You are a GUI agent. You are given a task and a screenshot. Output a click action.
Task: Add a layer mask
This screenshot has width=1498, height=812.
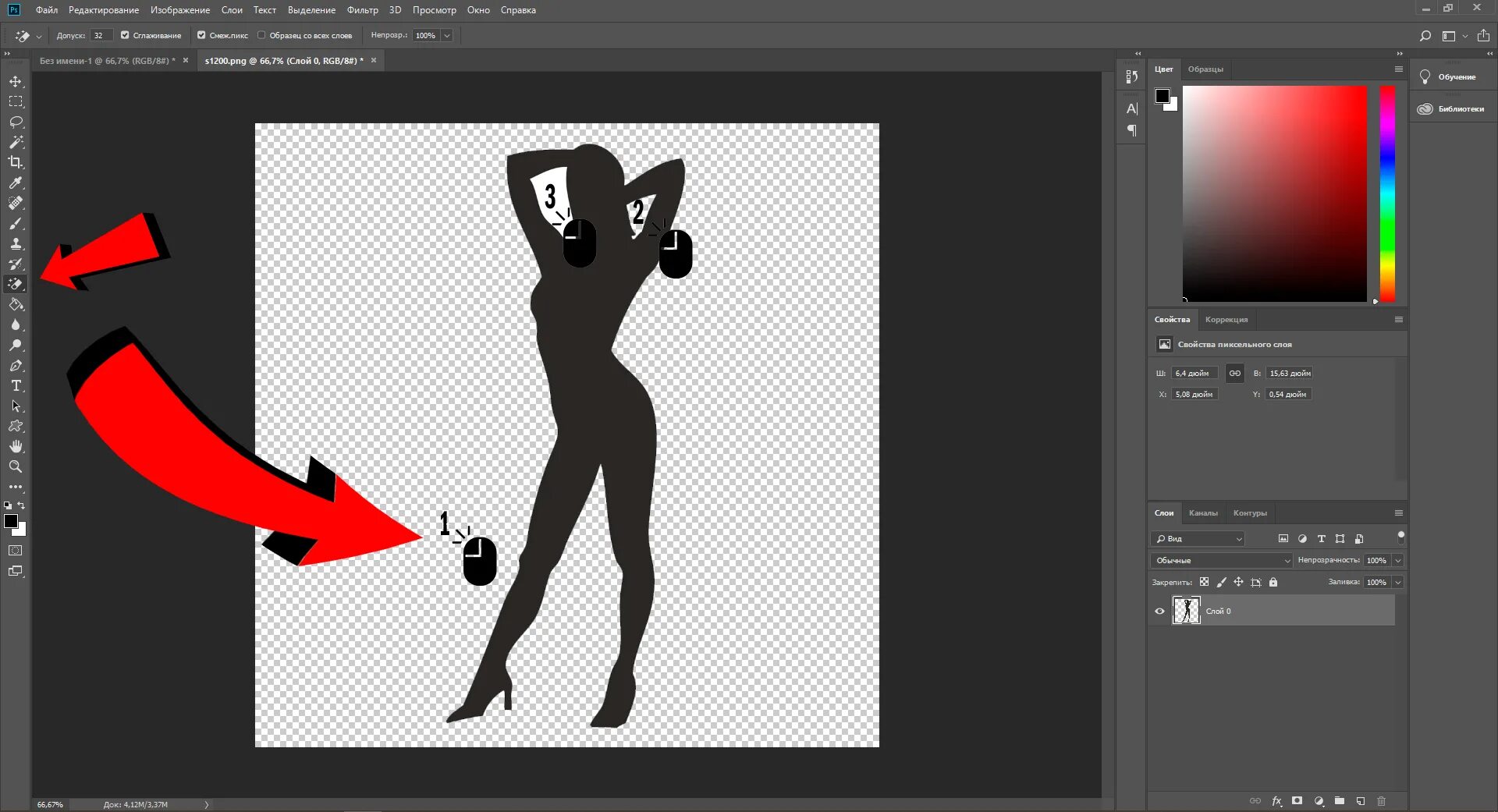pos(1297,801)
